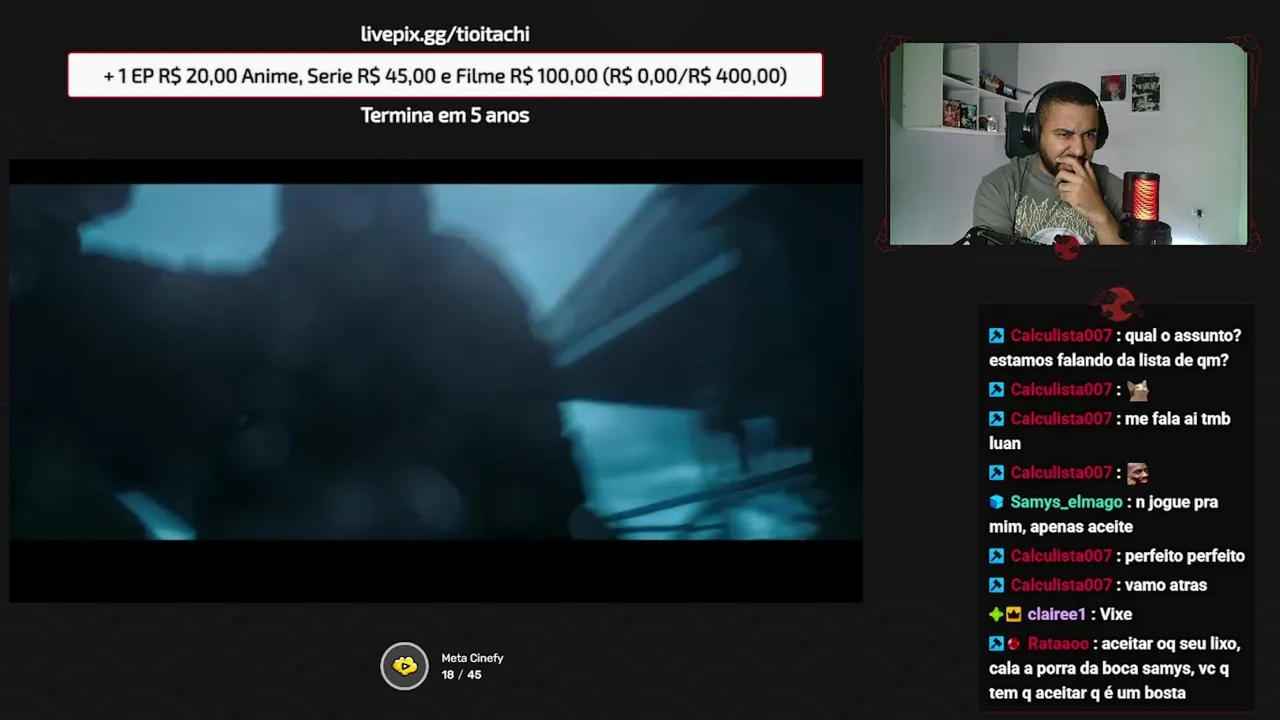The height and width of the screenshot is (720, 1280).
Task: Click the movie video player area
Action: coord(436,381)
